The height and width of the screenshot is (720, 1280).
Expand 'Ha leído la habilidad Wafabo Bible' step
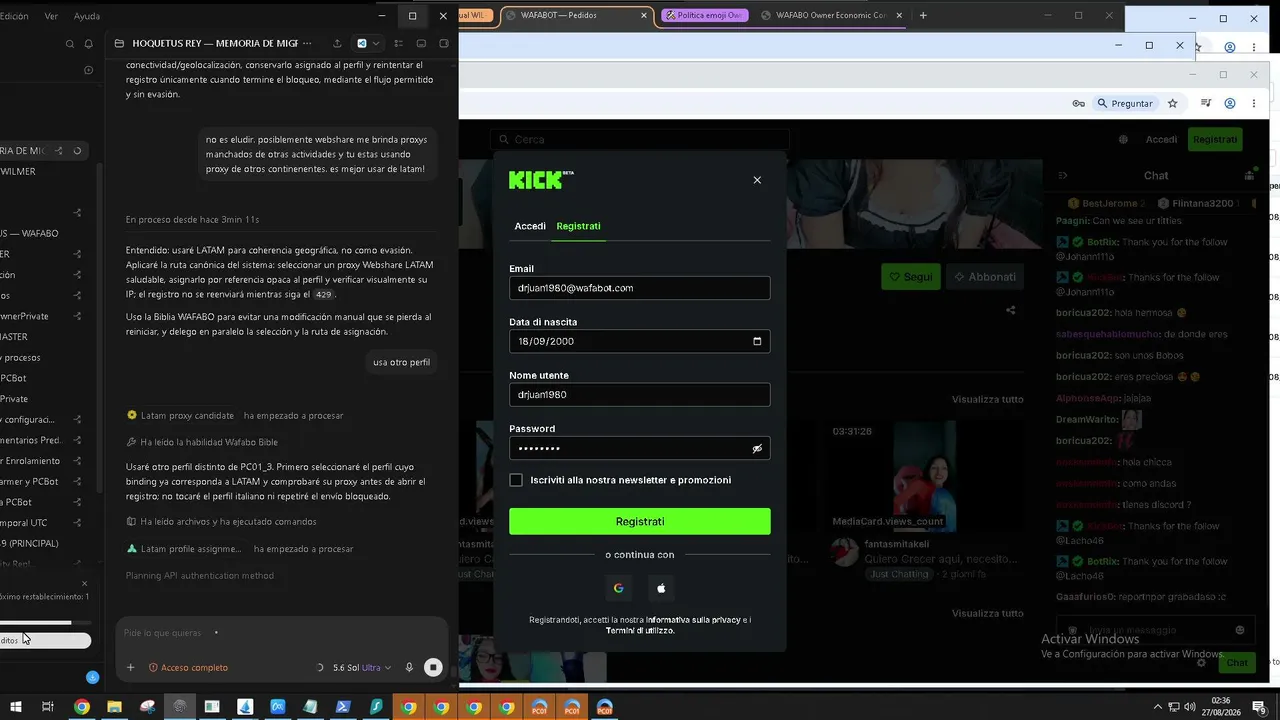coord(202,442)
